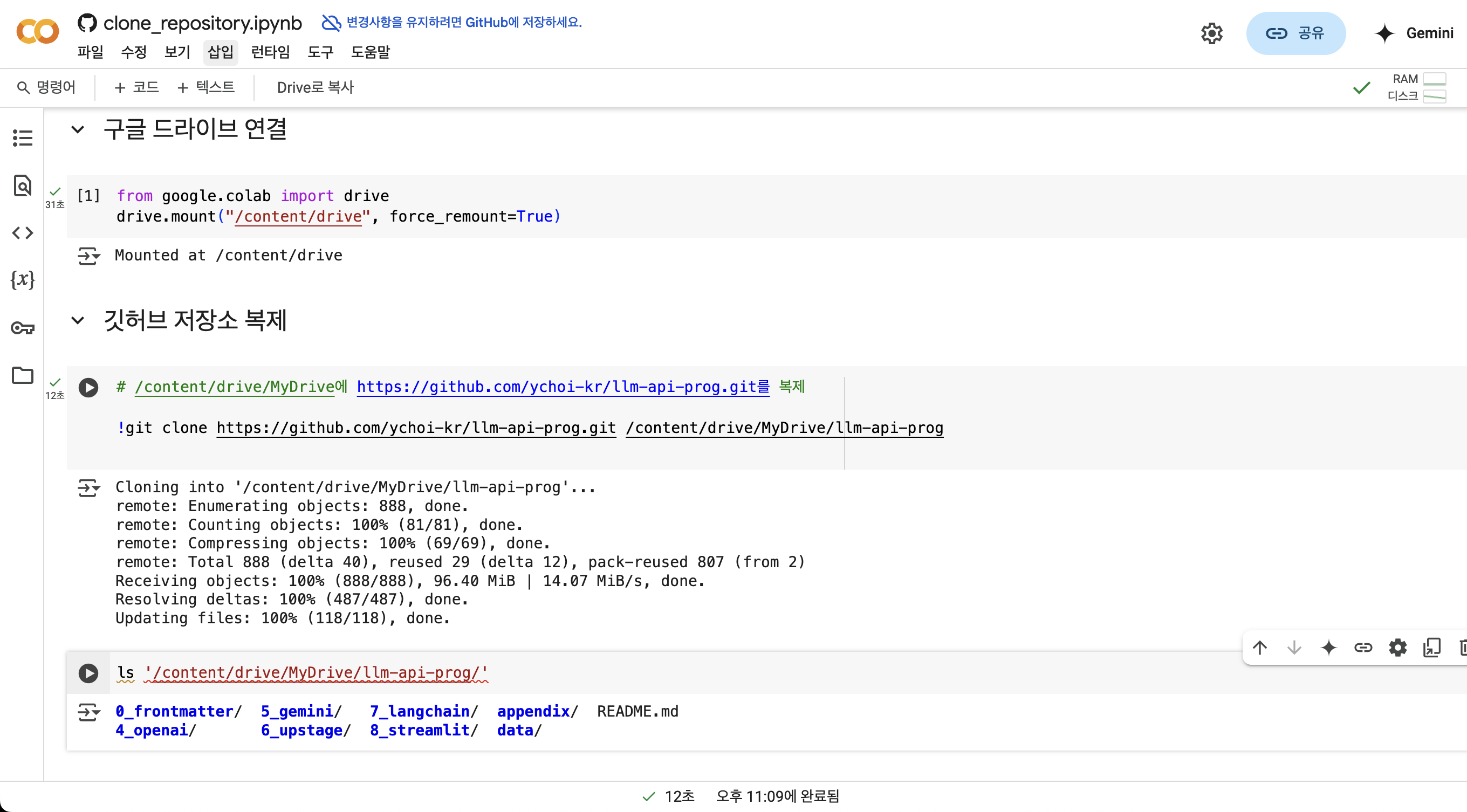Run the ls command cell
The height and width of the screenshot is (812, 1467).
pyautogui.click(x=88, y=673)
